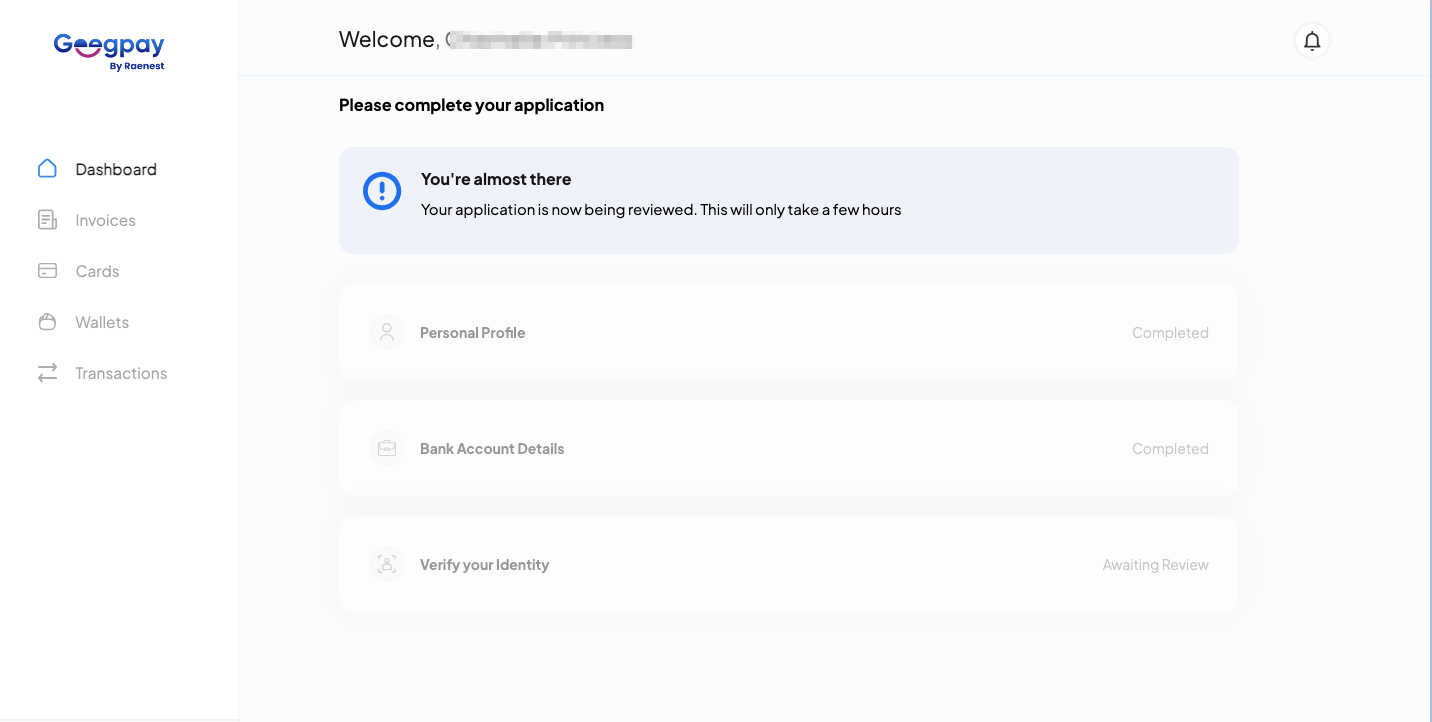This screenshot has height=722, width=1432.
Task: Click the "You're almost there" heading
Action: pyautogui.click(x=496, y=179)
